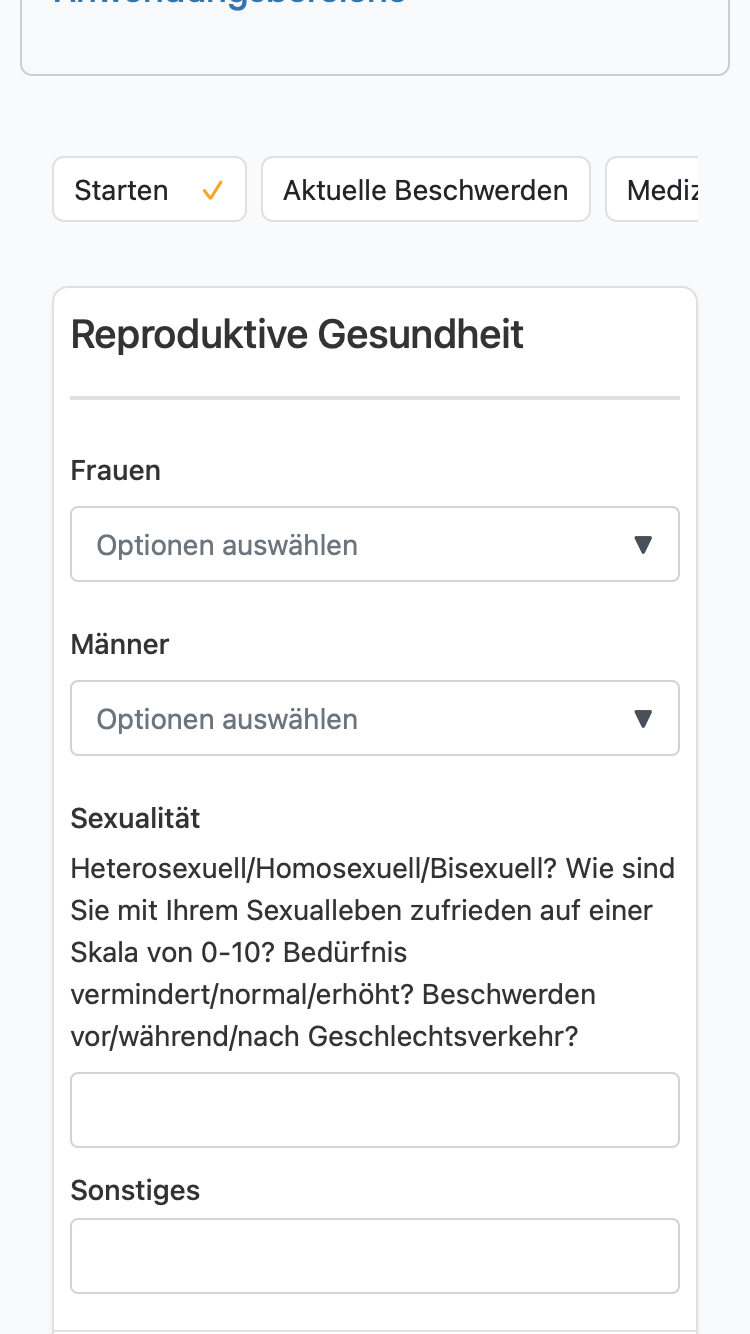Click the Männer dropdown arrow triangle
This screenshot has height=1334, width=750.
(644, 719)
